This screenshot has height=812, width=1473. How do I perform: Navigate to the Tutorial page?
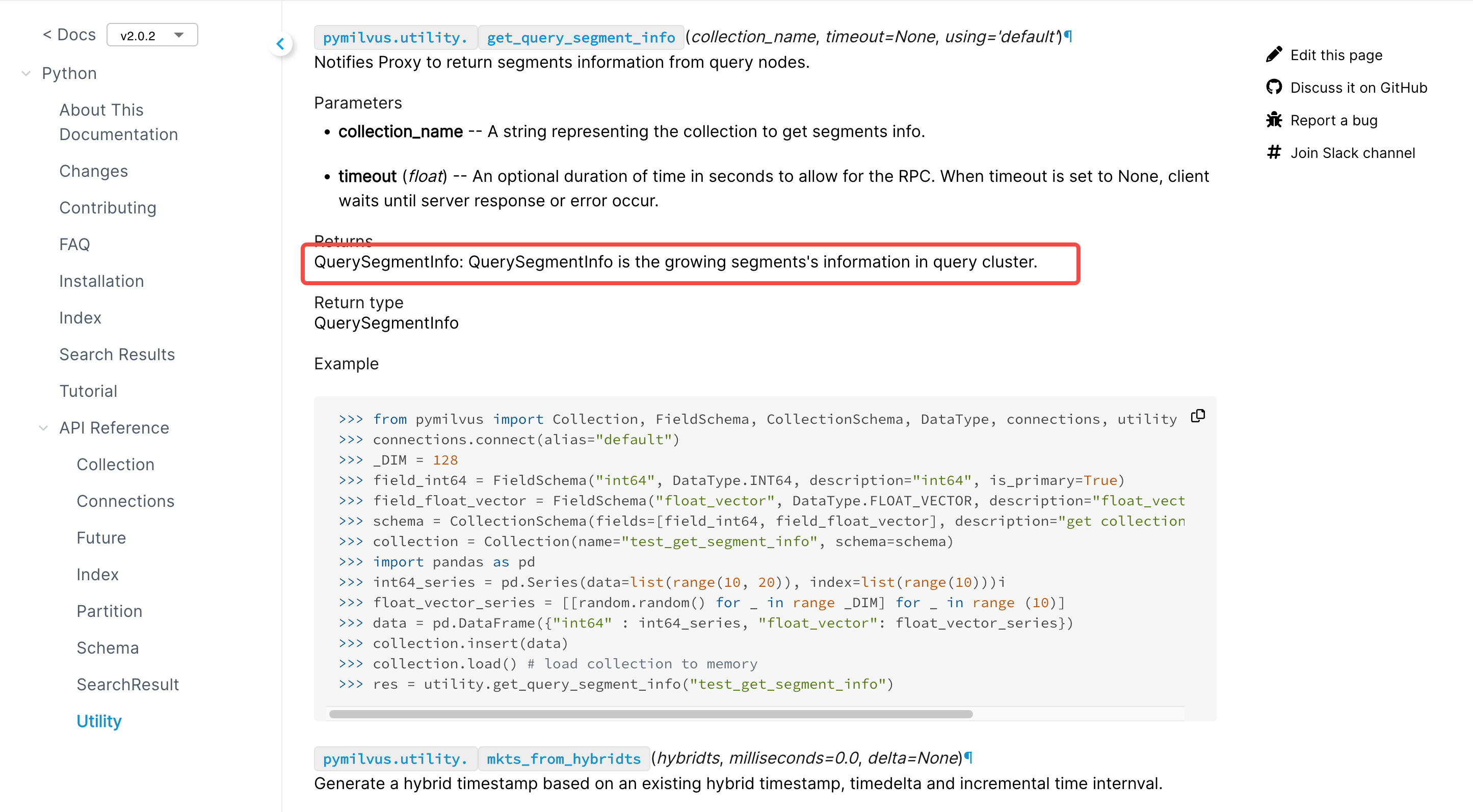tap(88, 391)
